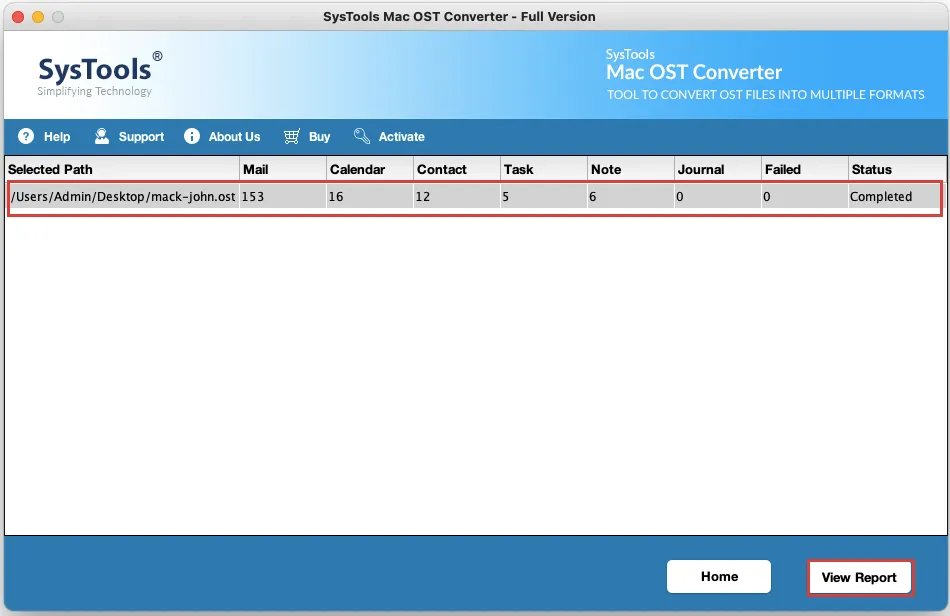The image size is (950, 616).
Task: Click the Contact count 12 cell
Action: point(457,197)
